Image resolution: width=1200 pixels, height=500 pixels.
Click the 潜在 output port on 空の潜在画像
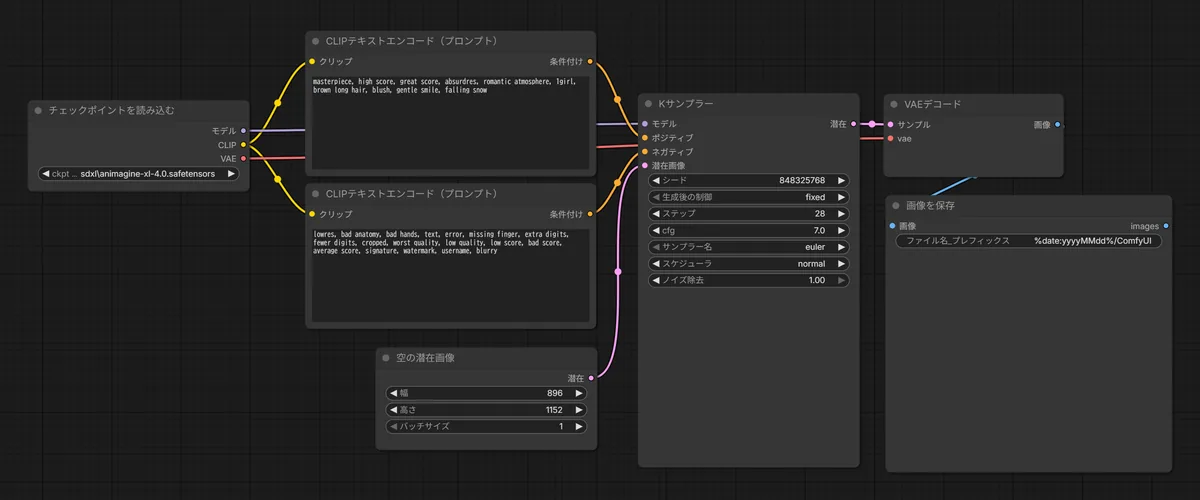click(x=591, y=378)
